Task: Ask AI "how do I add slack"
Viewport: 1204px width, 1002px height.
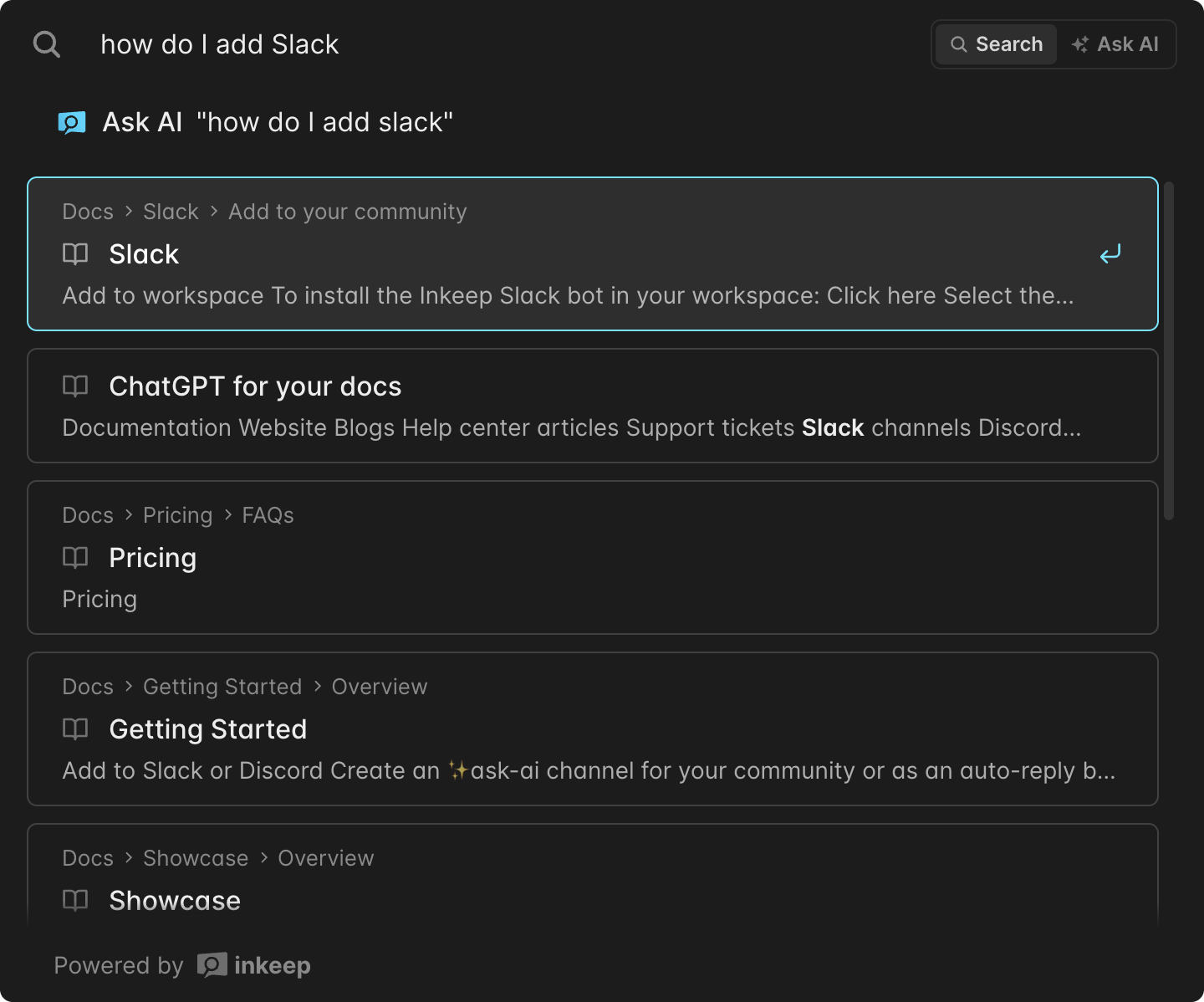Action: pyautogui.click(x=278, y=123)
